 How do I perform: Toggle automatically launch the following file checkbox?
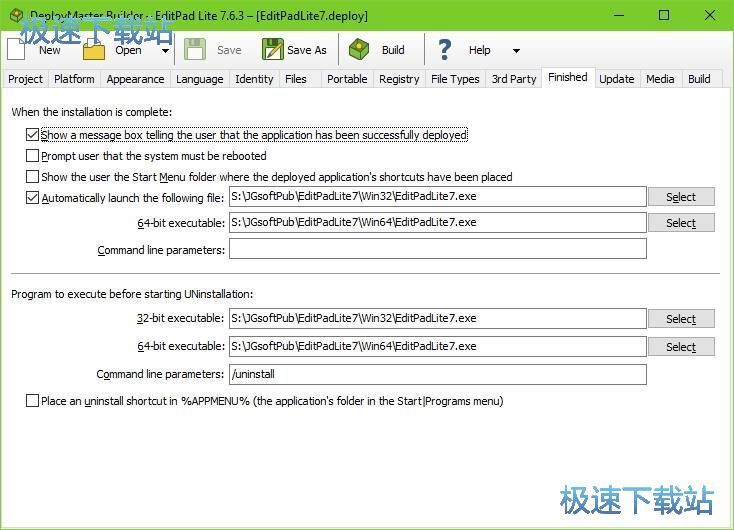tap(32, 198)
